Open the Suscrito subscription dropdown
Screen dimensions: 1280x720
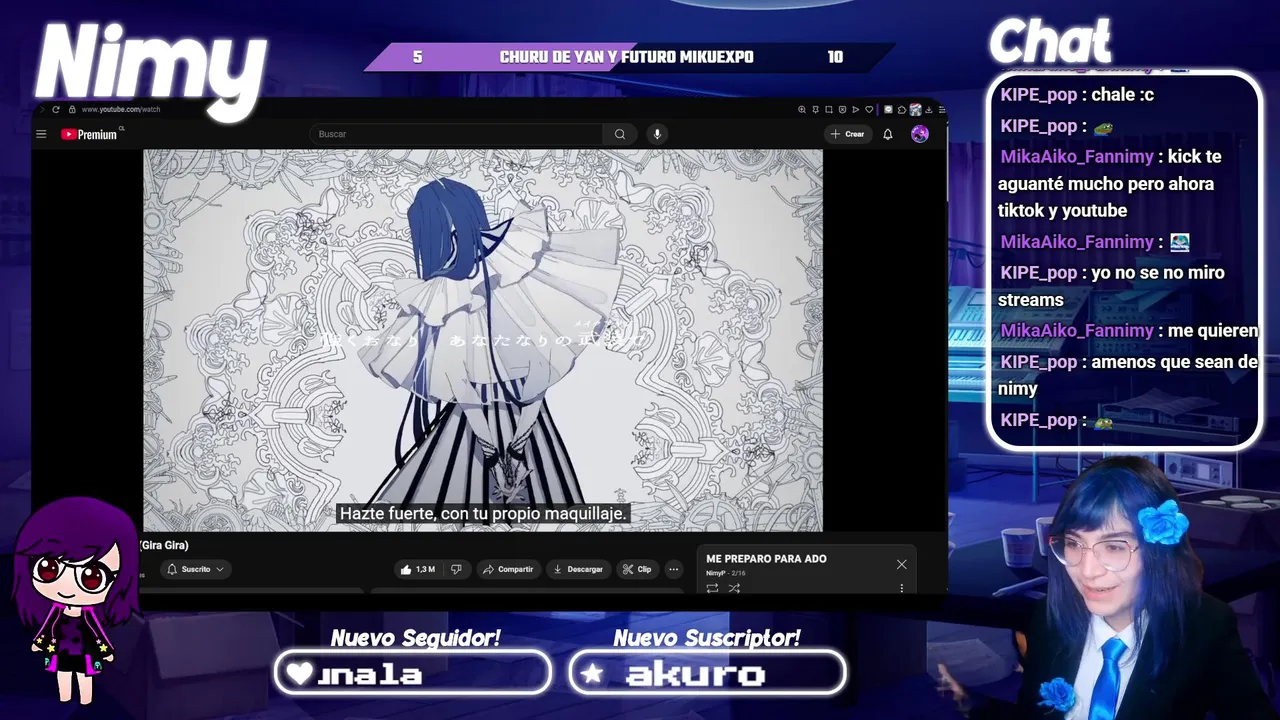196,569
